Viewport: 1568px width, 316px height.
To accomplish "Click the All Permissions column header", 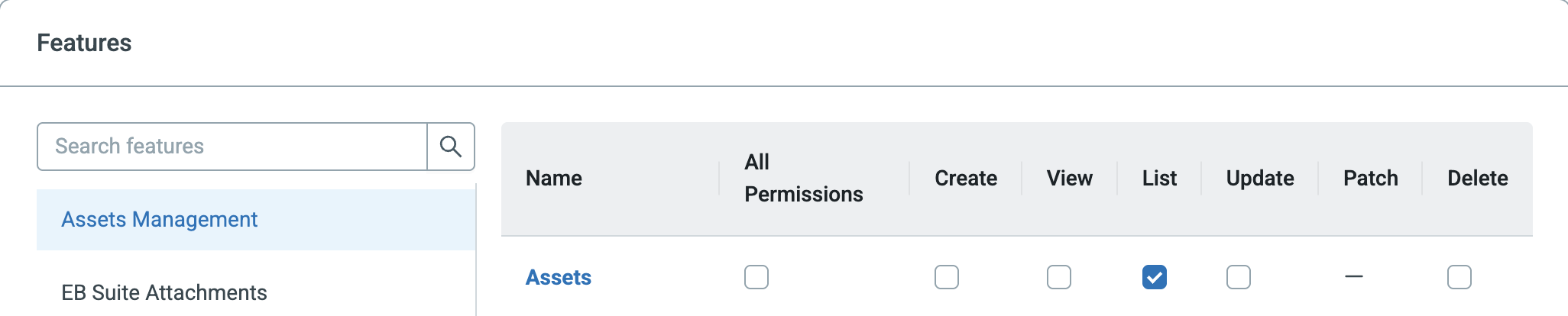I will 803,179.
